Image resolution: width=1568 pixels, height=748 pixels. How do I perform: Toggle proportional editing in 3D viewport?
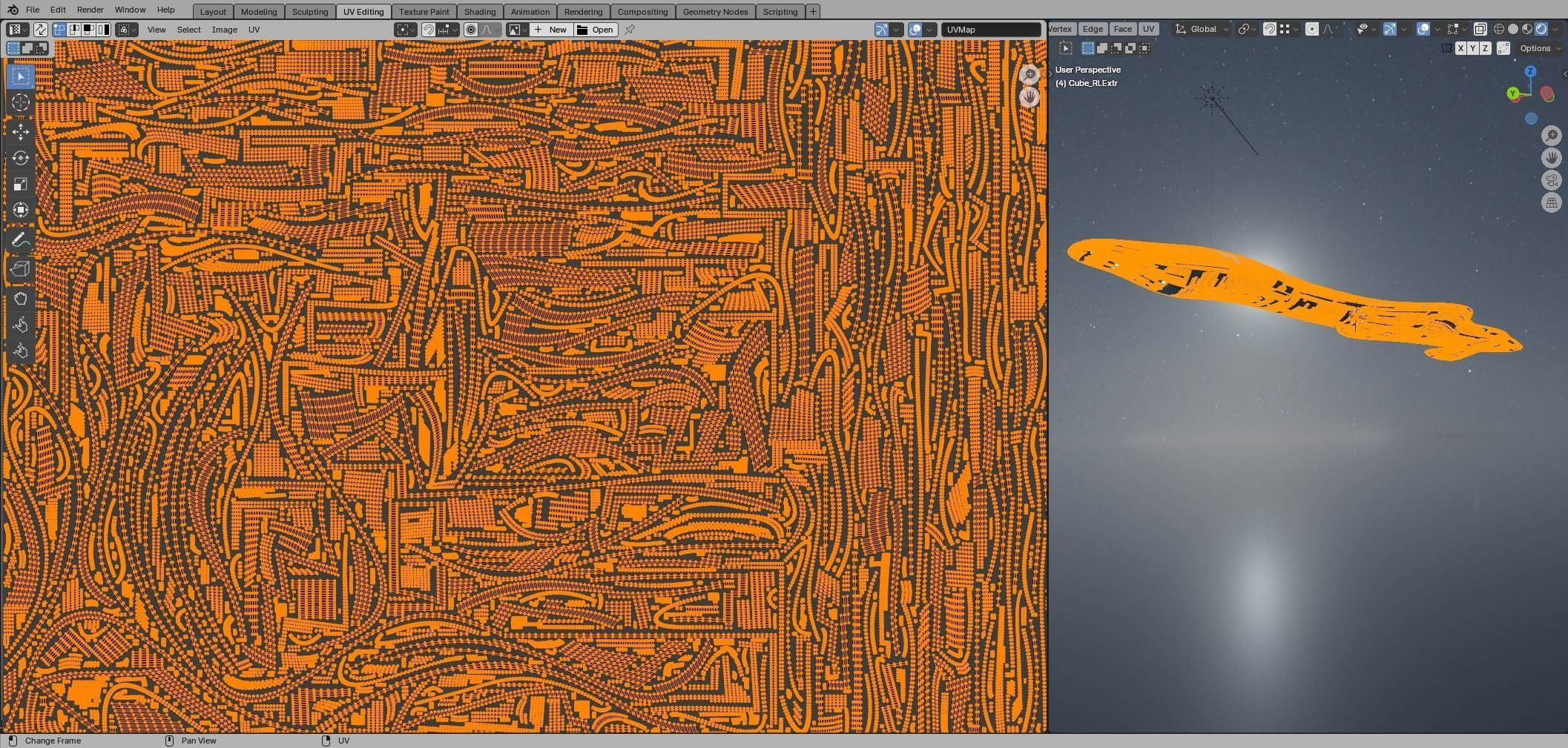1312,29
